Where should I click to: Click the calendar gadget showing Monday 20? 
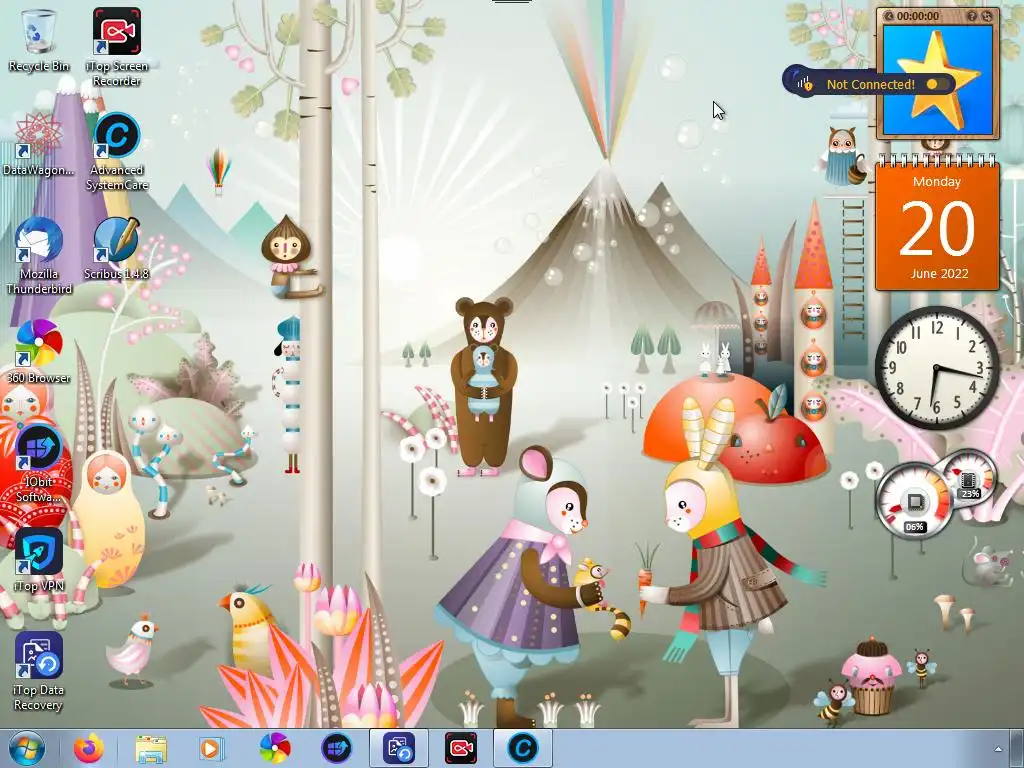coord(936,225)
